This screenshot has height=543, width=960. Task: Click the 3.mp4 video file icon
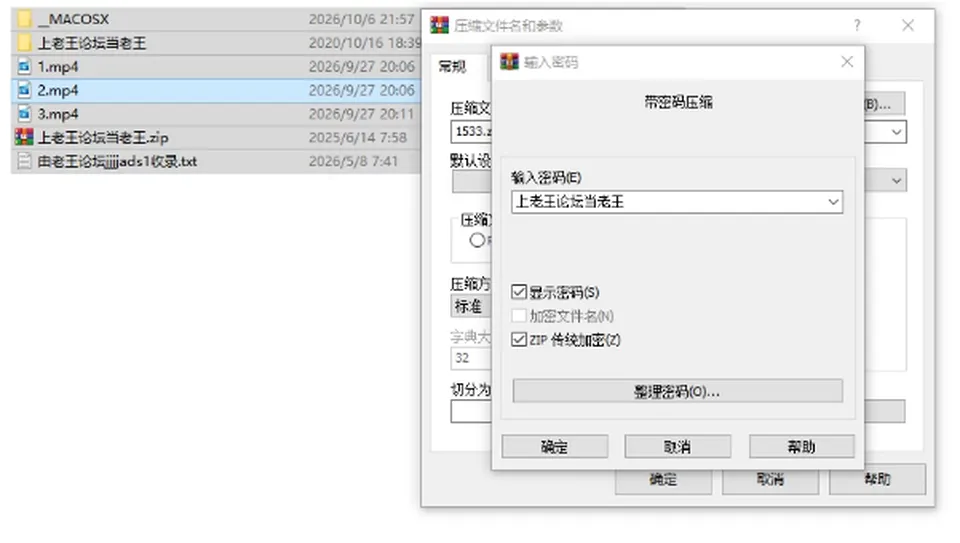pyautogui.click(x=24, y=114)
